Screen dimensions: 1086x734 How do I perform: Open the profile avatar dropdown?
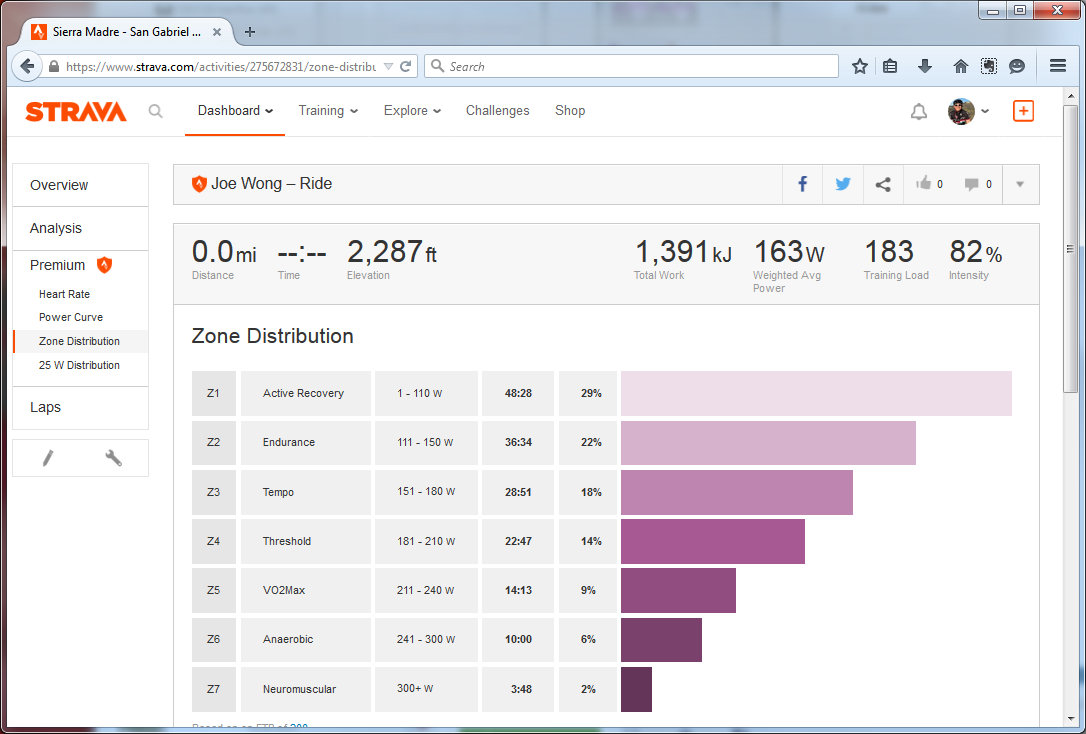click(968, 111)
